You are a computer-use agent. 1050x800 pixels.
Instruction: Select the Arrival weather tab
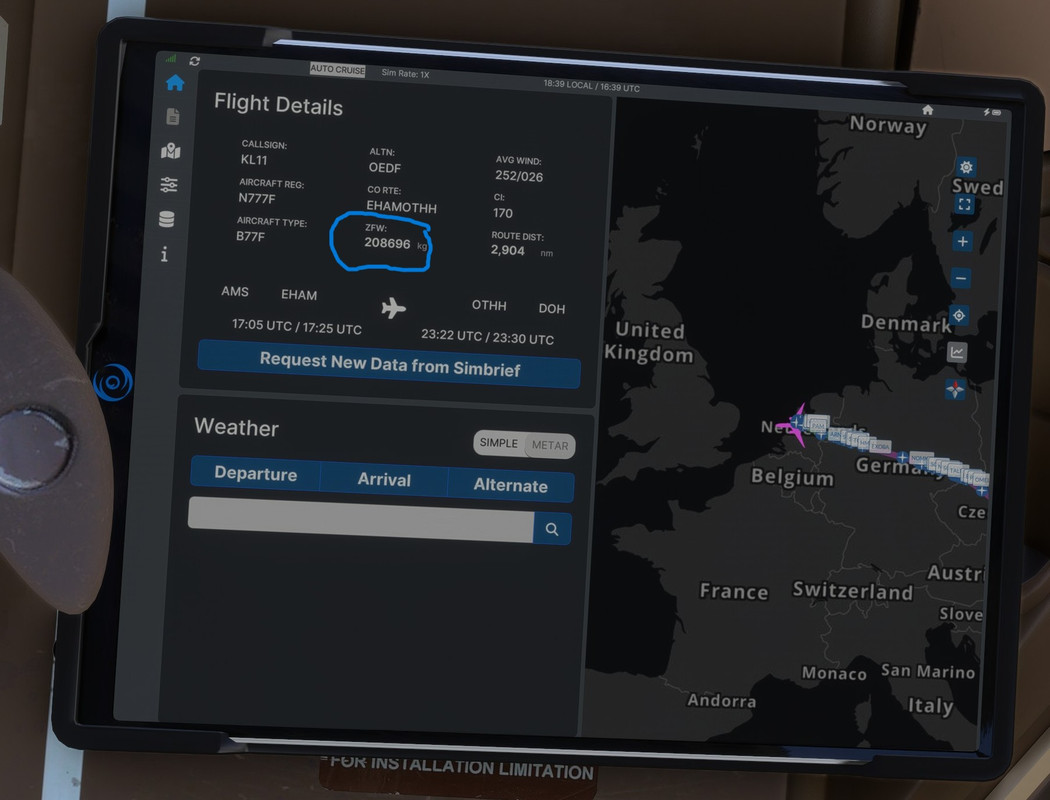[384, 479]
